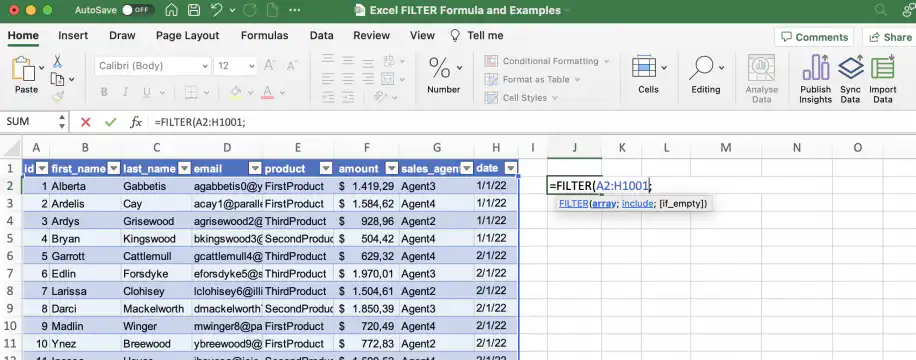
Task: Click the Name Box showing SUM
Action: 29,122
